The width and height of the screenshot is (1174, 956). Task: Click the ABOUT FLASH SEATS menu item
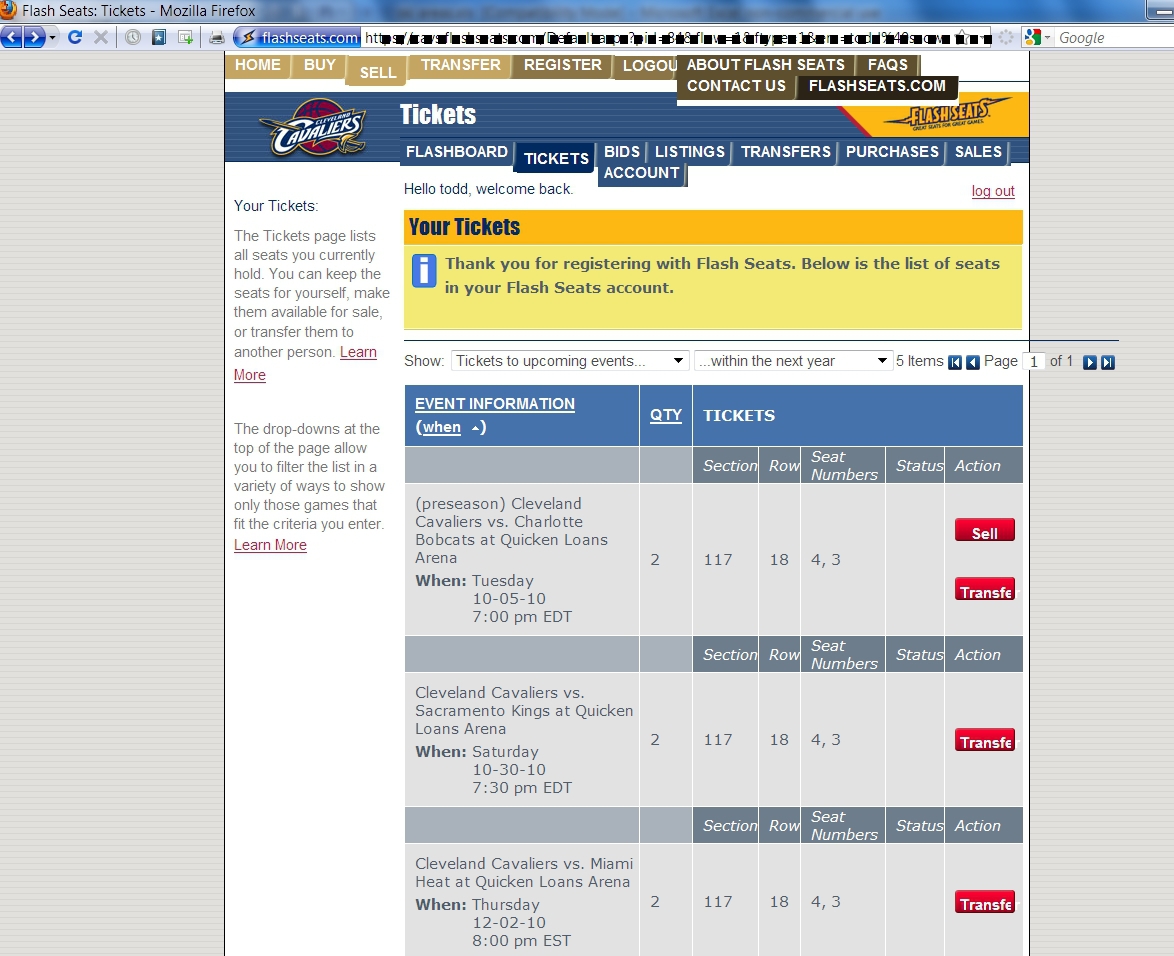coord(765,65)
